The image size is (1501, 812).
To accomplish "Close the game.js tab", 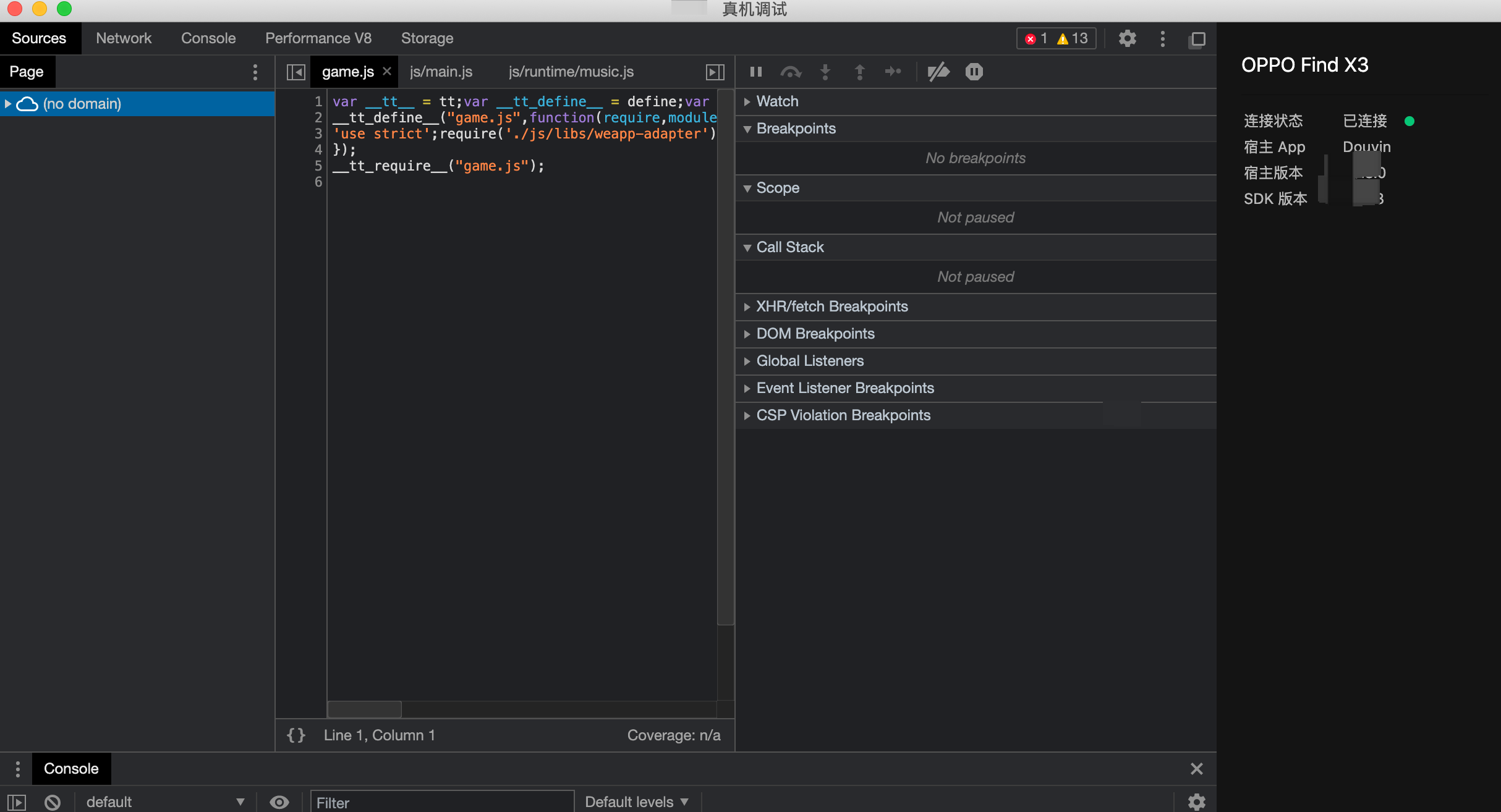I will click(x=387, y=71).
